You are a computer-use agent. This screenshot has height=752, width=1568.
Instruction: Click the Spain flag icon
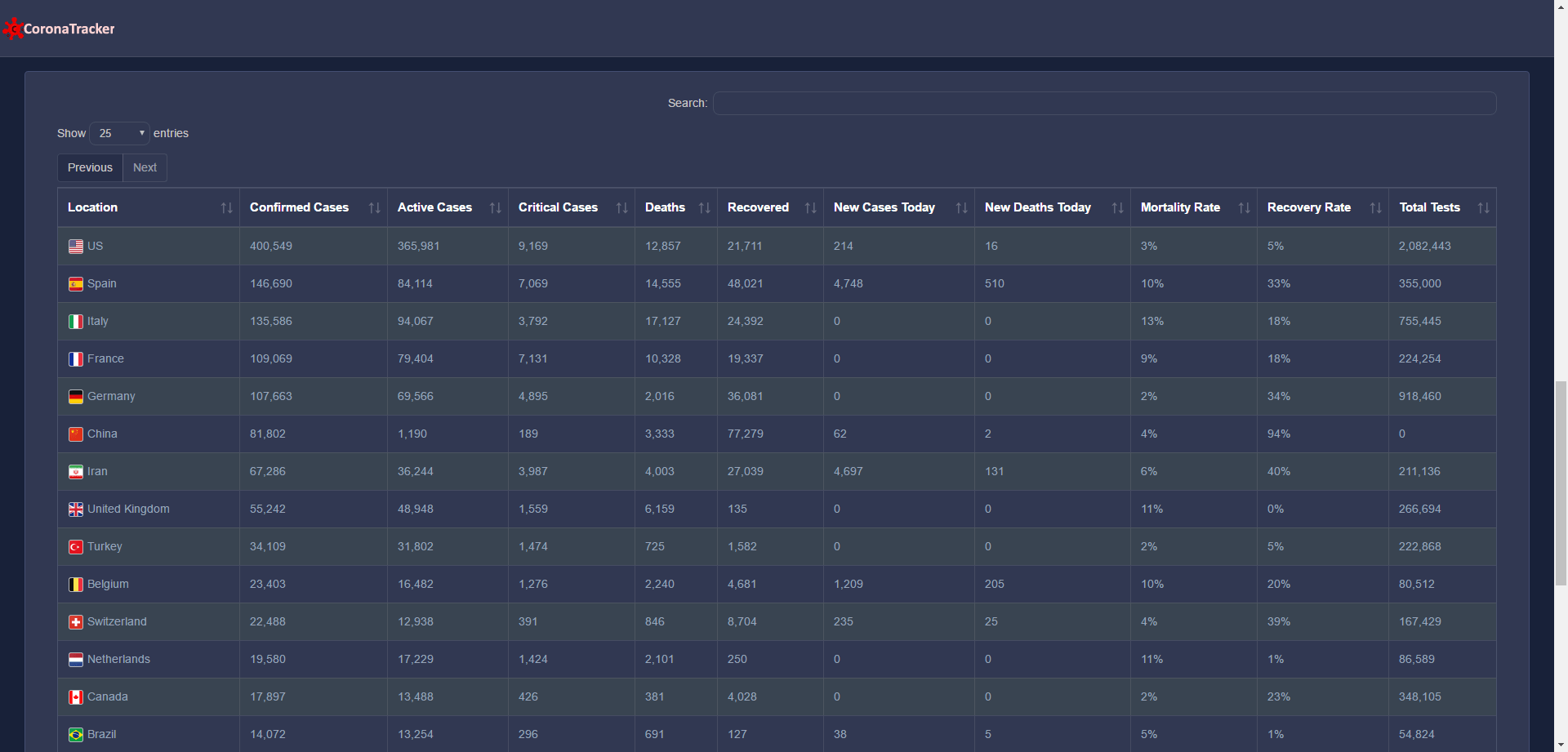coord(76,284)
